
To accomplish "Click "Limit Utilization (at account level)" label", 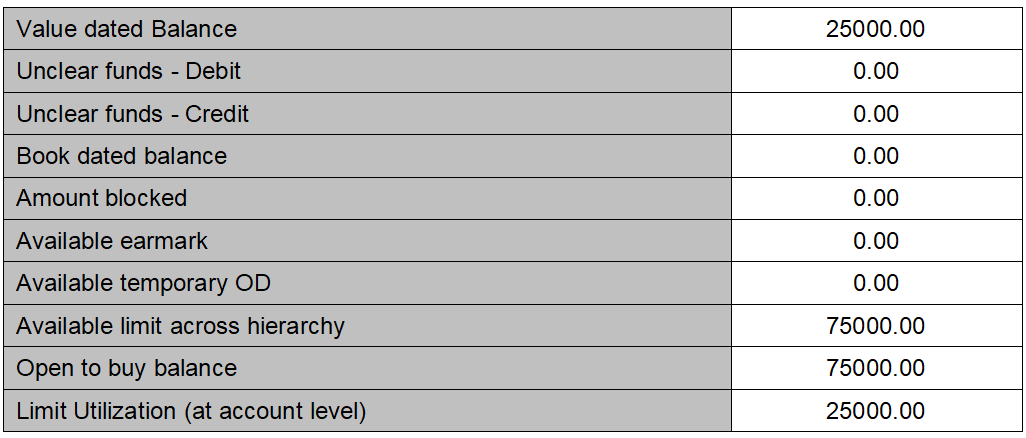I will click(x=191, y=411).
